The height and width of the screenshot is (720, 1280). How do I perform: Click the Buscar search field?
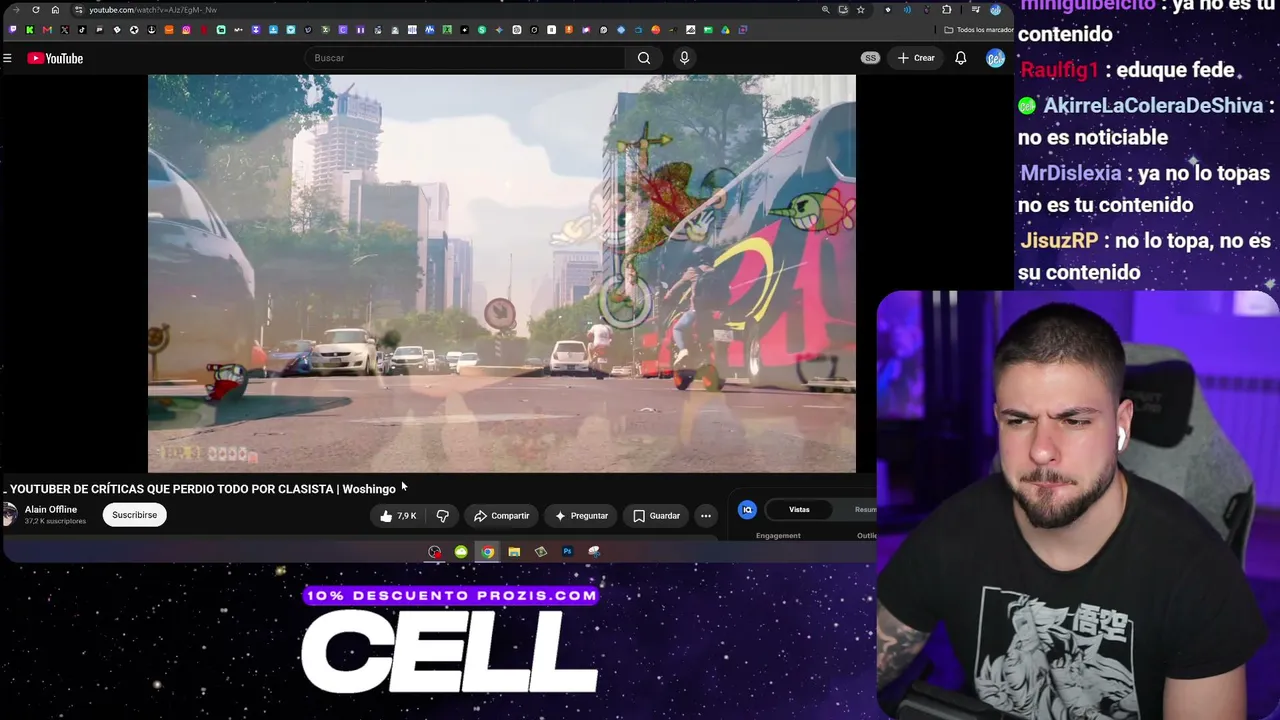coord(465,58)
